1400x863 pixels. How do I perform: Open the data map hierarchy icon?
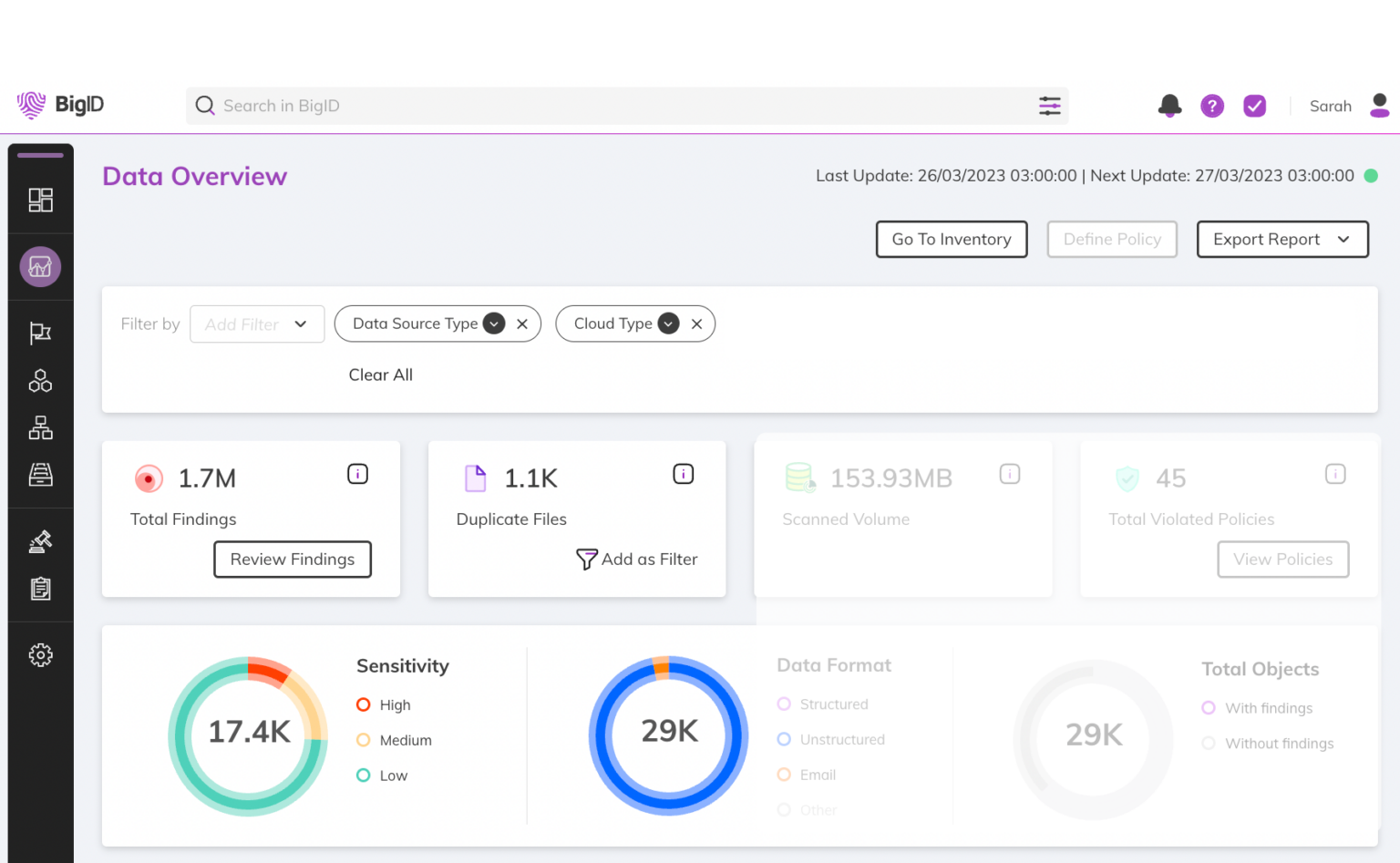pos(40,428)
